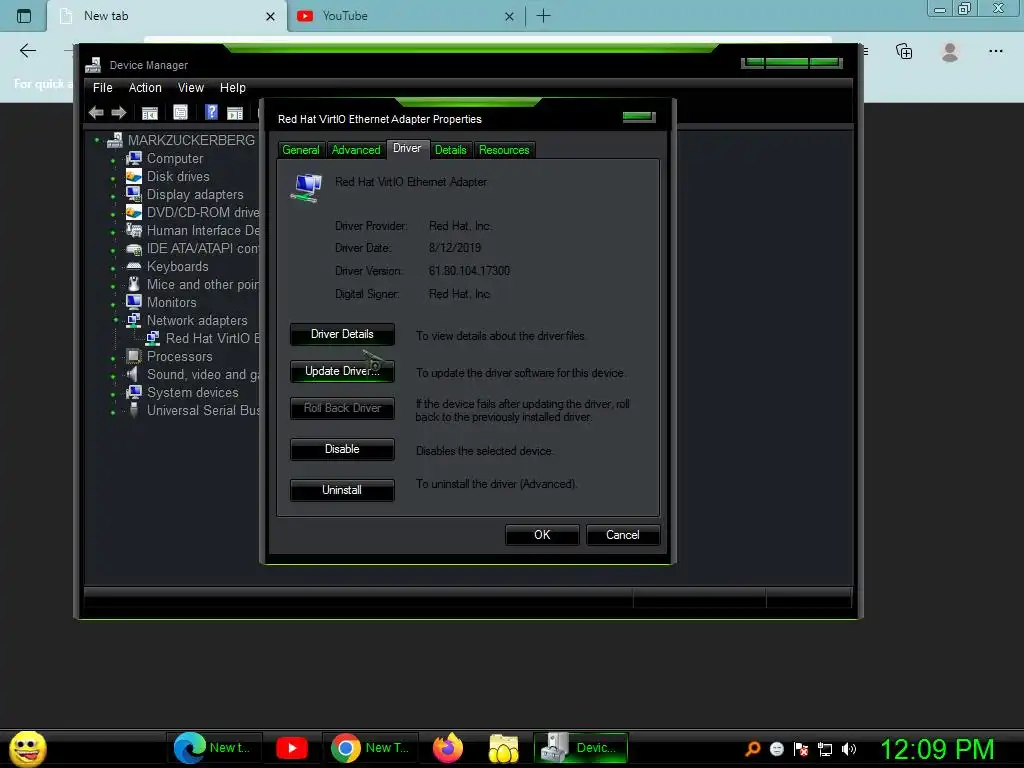
Task: Launch Firefox from the taskbar
Action: click(448, 748)
